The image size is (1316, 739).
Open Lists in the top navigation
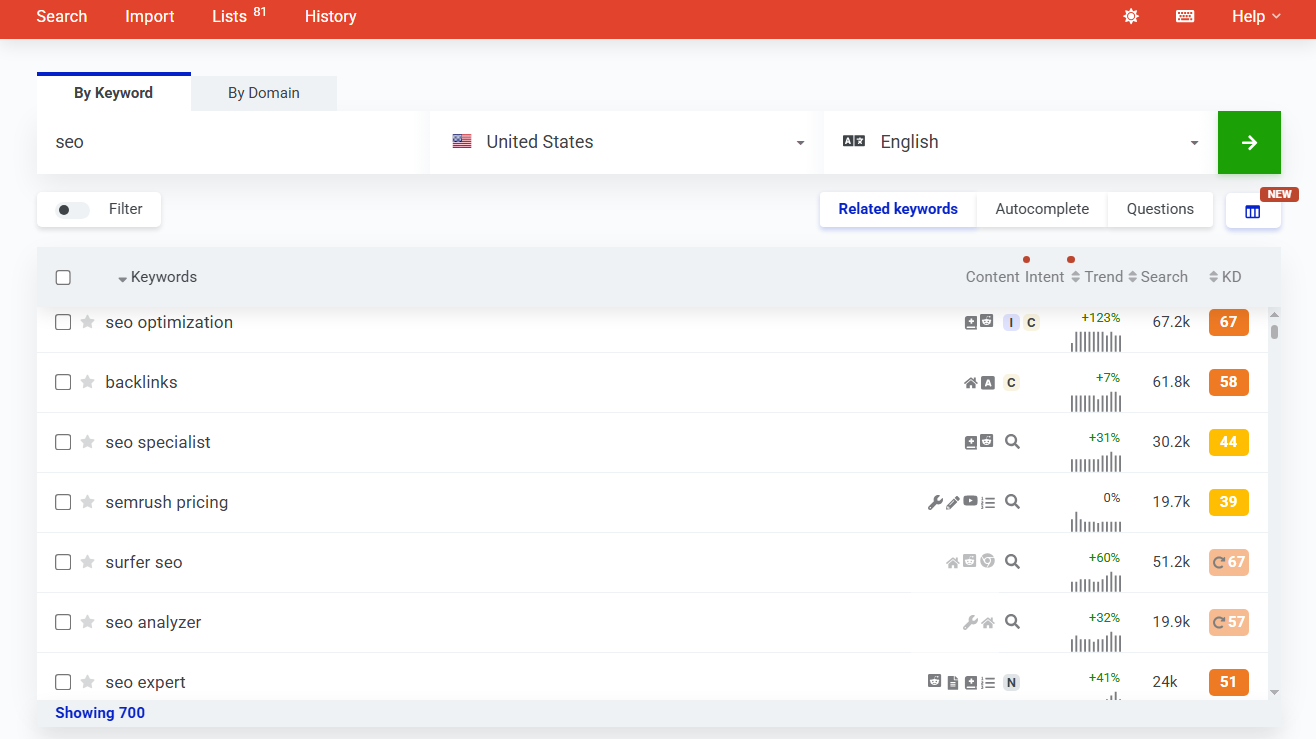tap(230, 17)
